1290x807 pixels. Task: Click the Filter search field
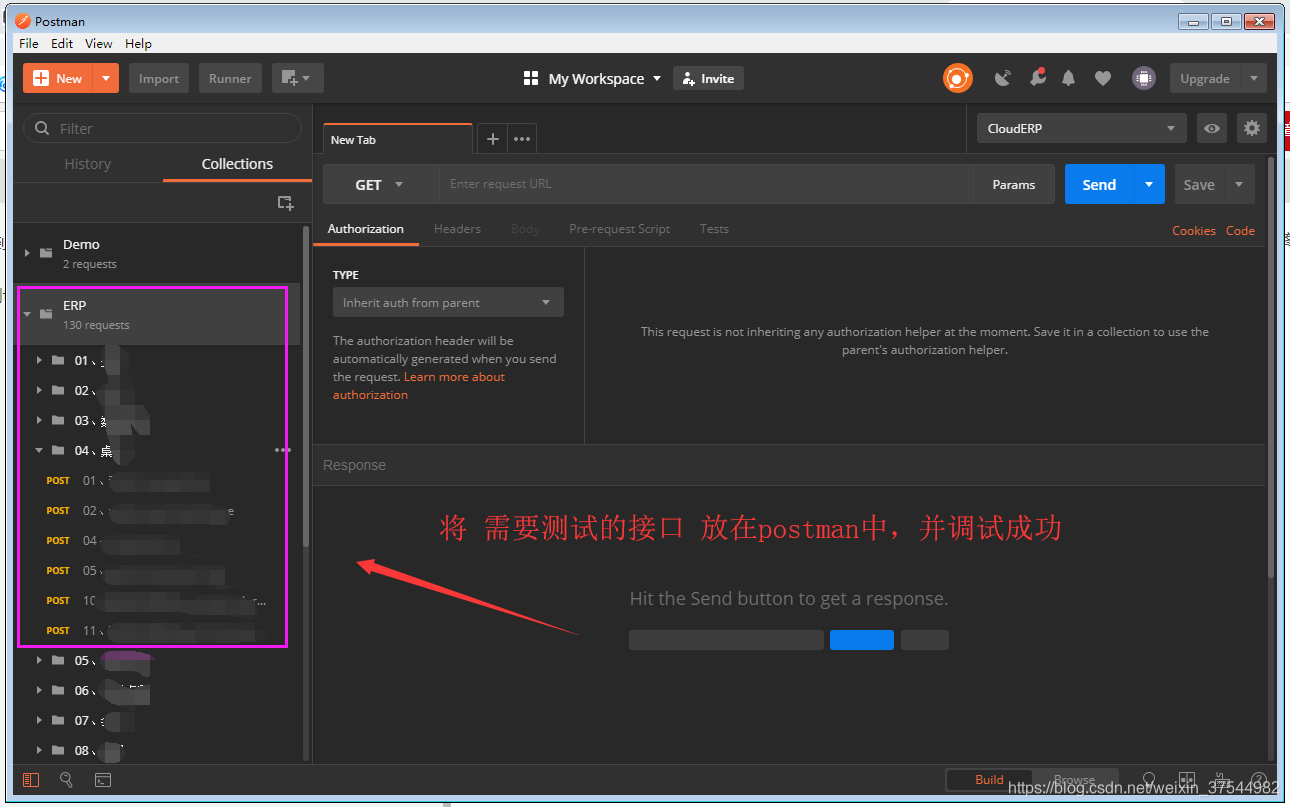[163, 128]
